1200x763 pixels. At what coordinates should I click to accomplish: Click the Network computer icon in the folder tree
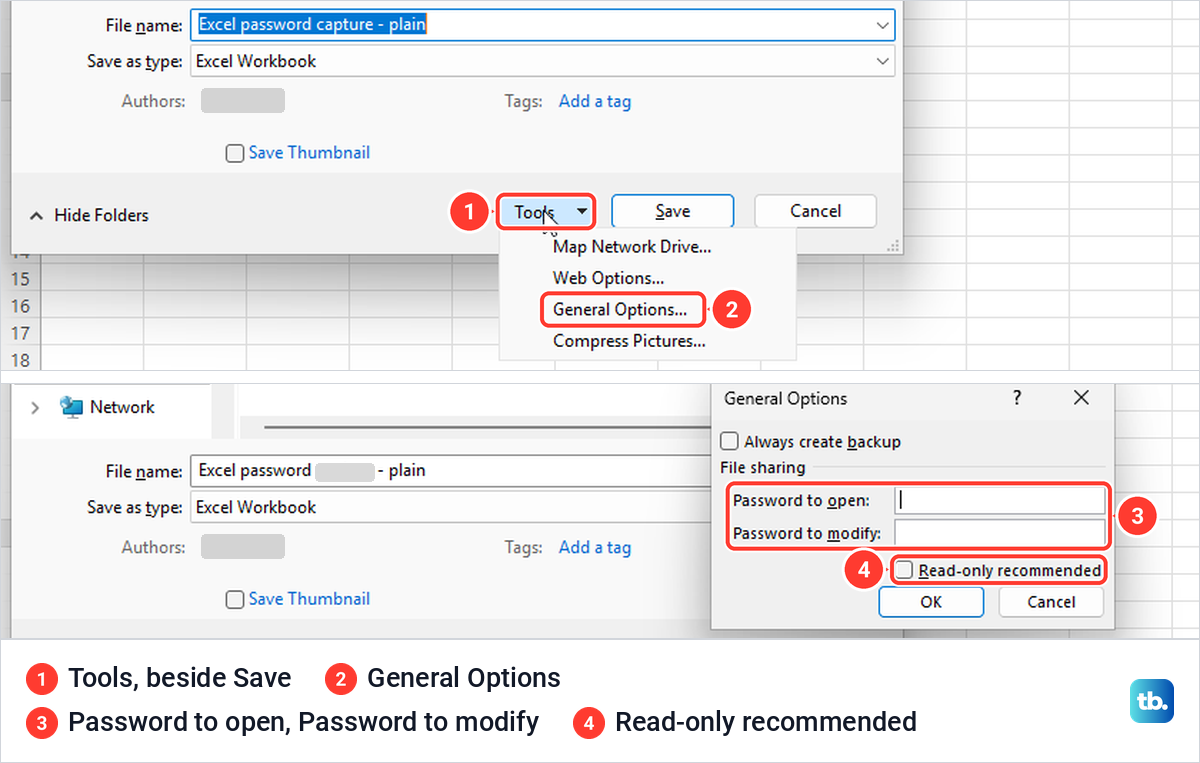pyautogui.click(x=72, y=407)
